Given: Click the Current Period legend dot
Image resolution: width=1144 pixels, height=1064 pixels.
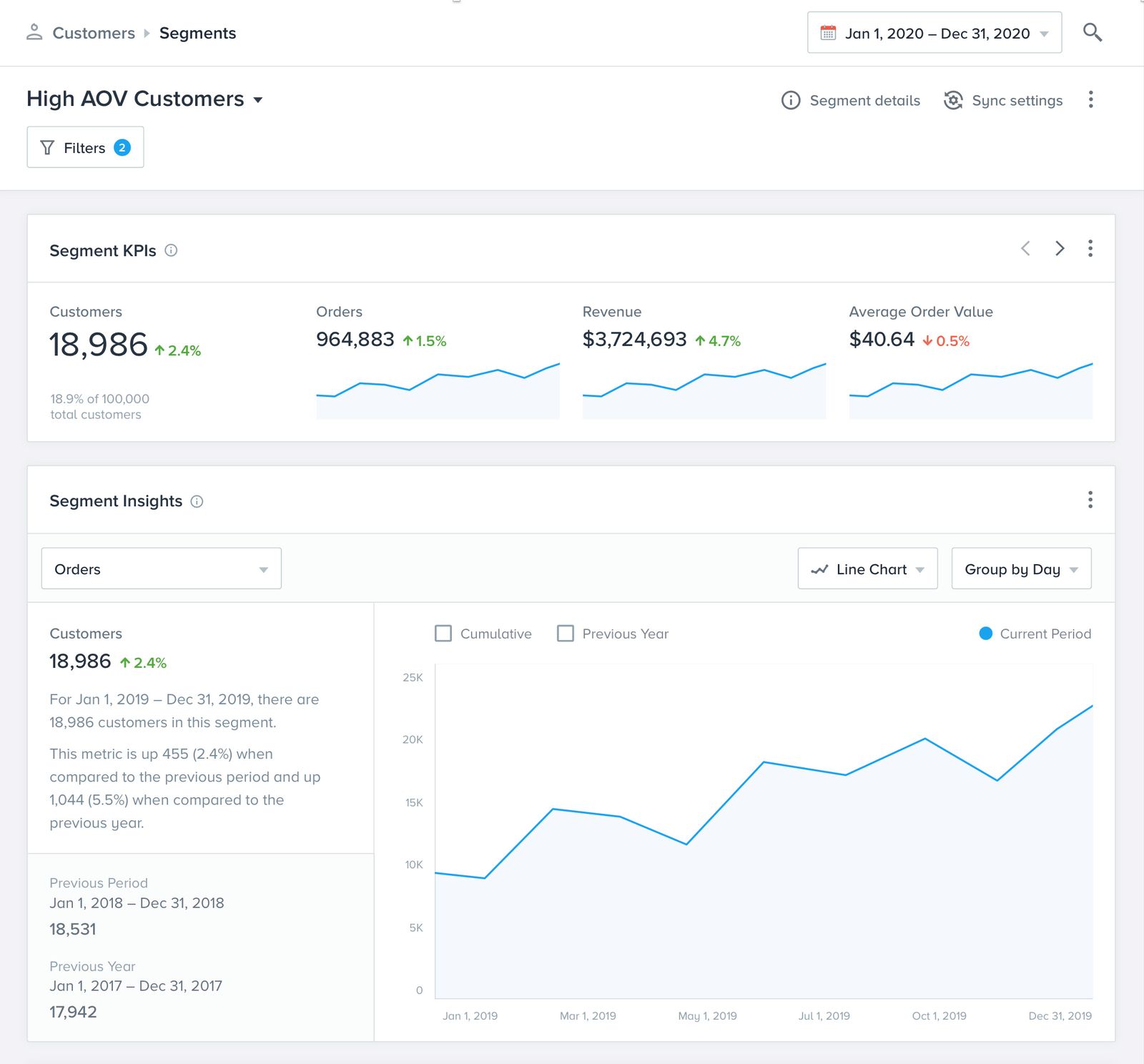Looking at the screenshot, I should [985, 634].
